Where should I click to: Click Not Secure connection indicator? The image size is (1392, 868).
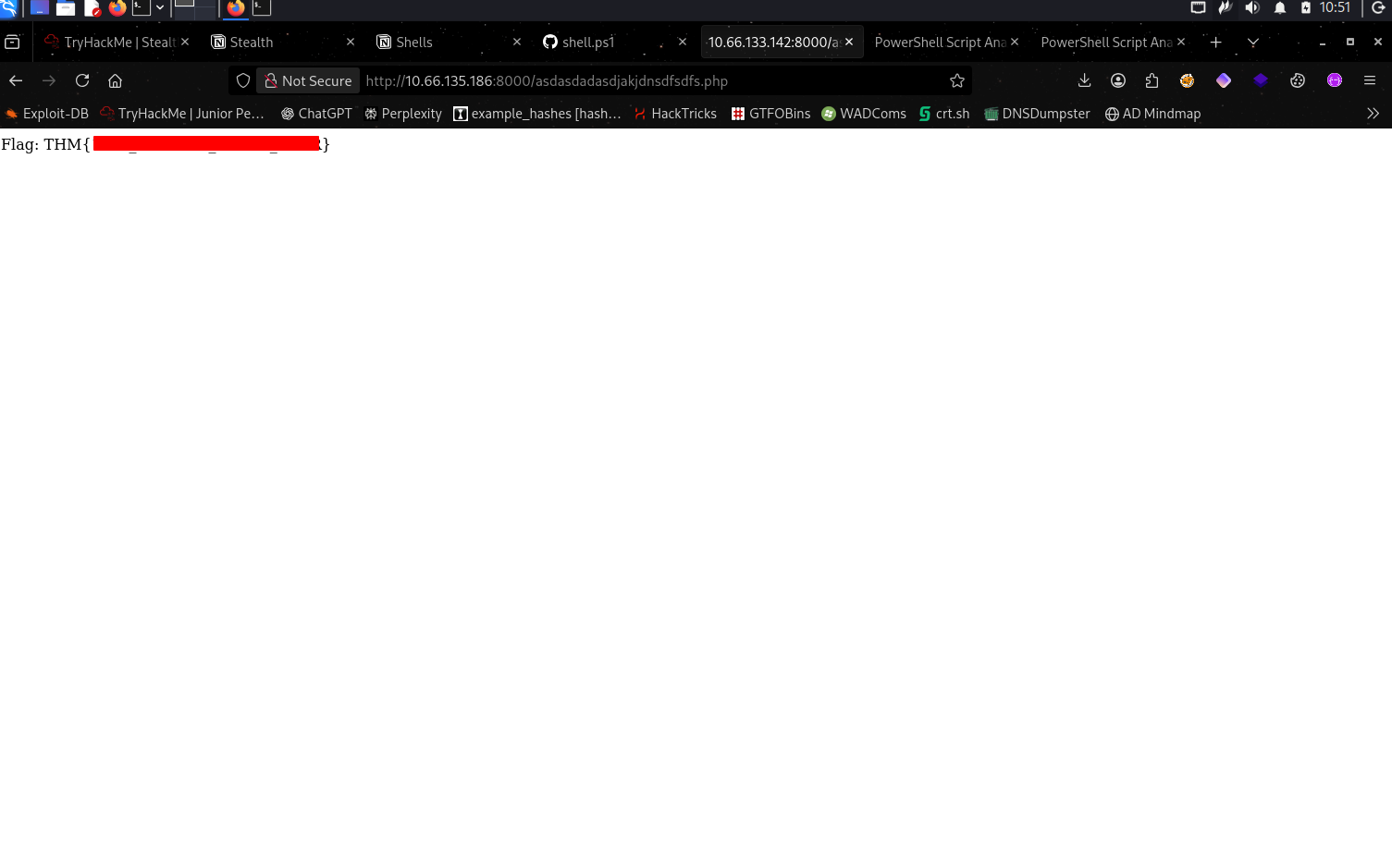click(x=309, y=81)
